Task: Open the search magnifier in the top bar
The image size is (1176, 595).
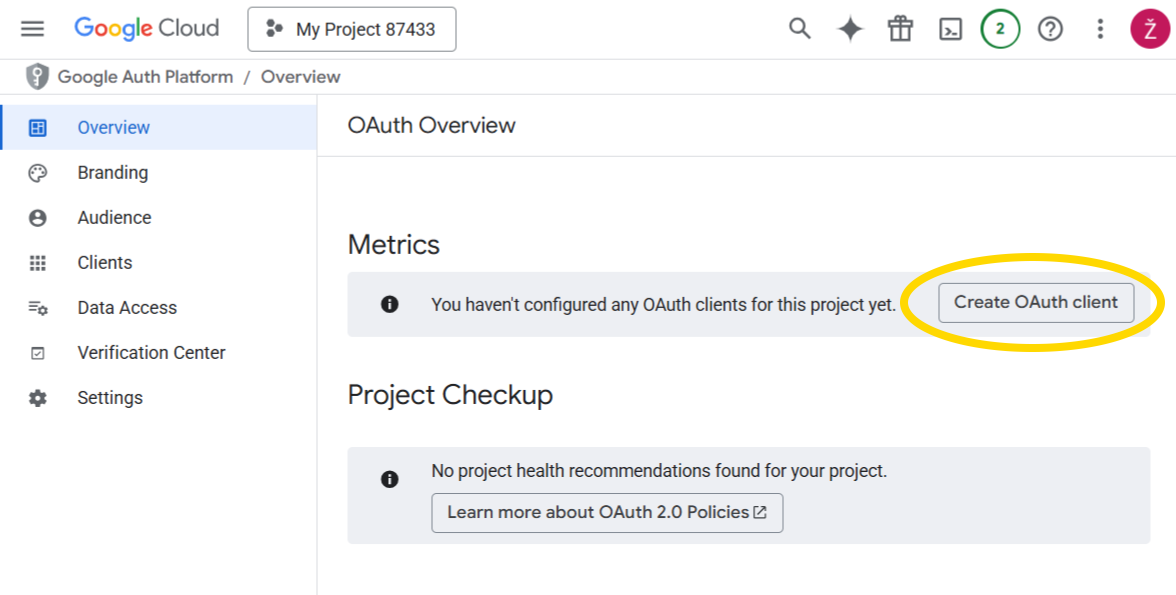Action: [x=799, y=28]
